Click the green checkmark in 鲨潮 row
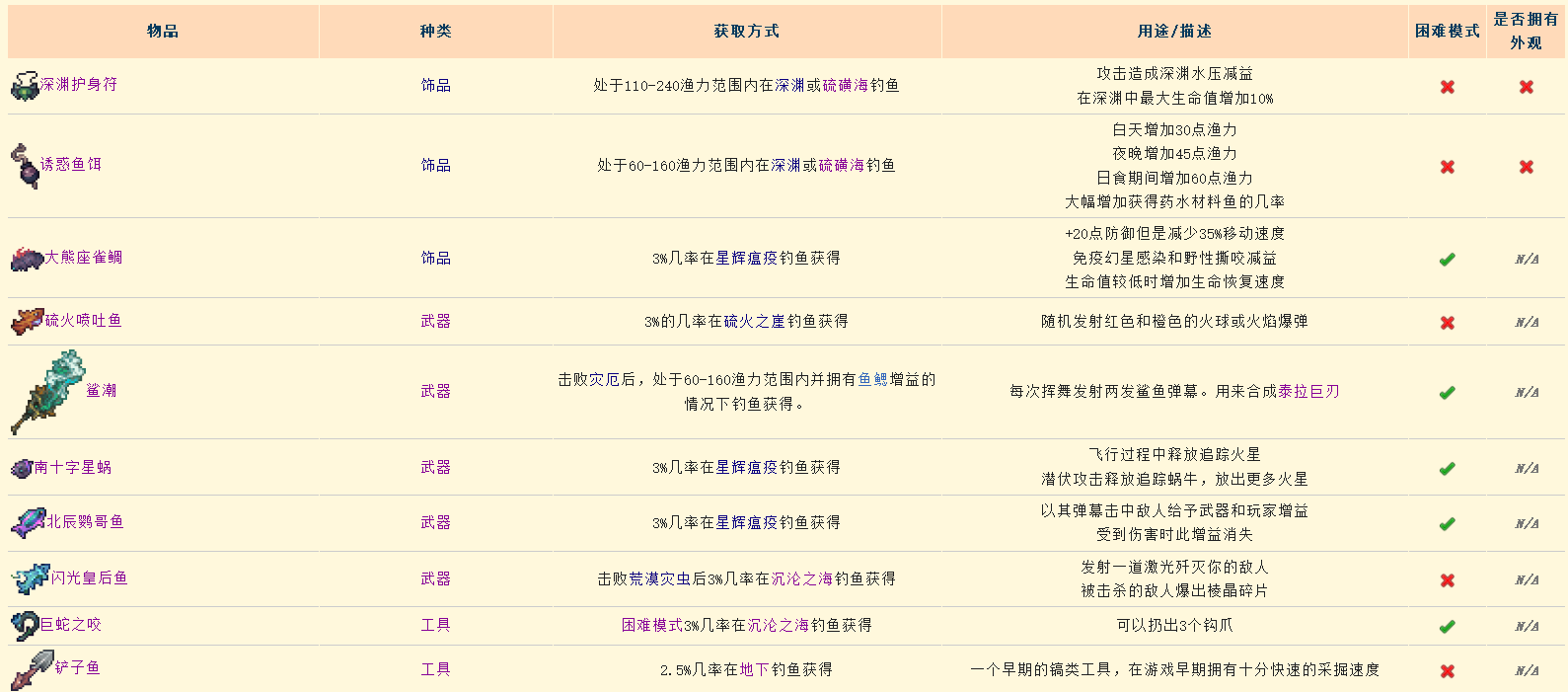 point(1447,393)
